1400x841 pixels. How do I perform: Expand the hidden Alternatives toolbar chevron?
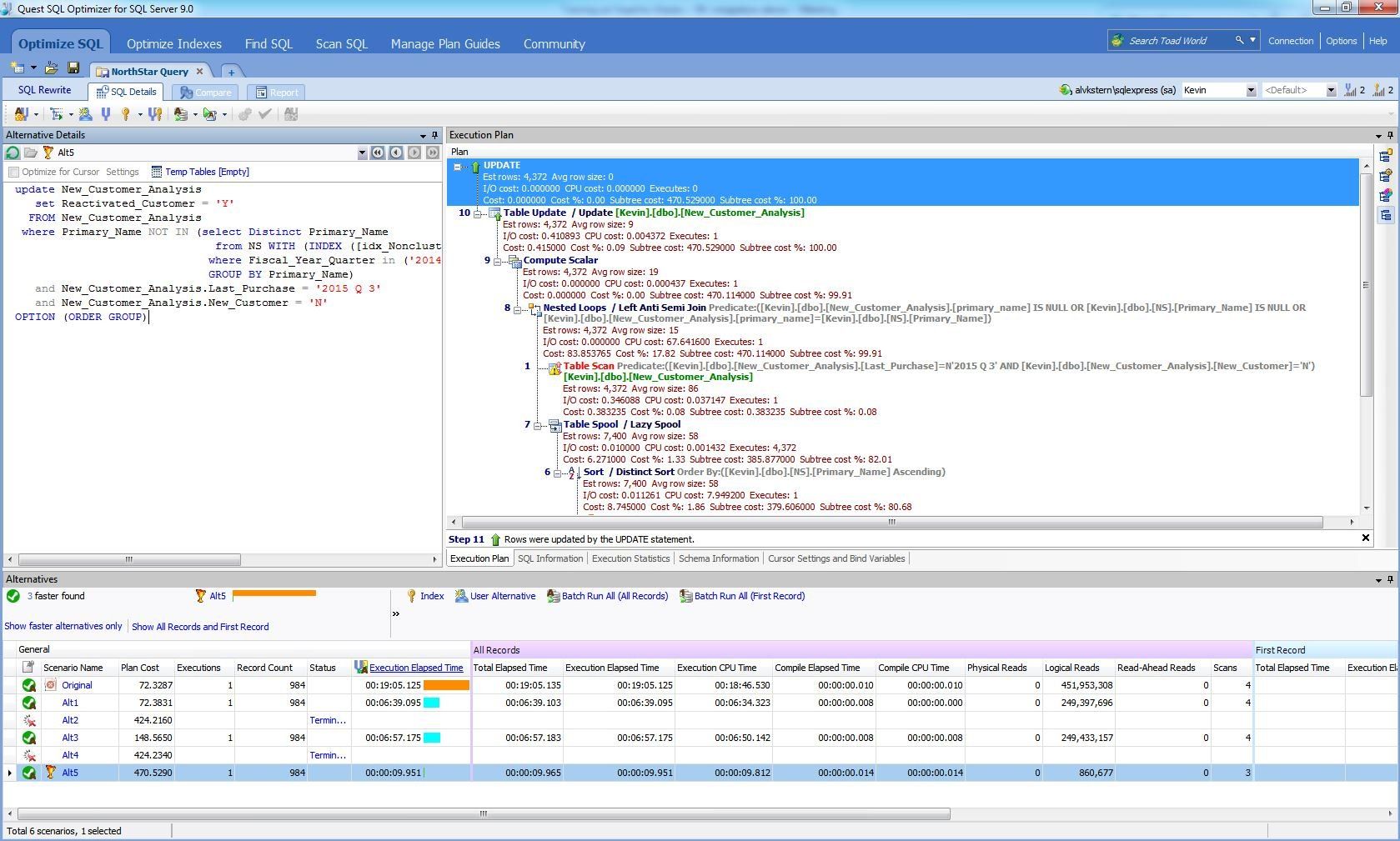pos(396,614)
